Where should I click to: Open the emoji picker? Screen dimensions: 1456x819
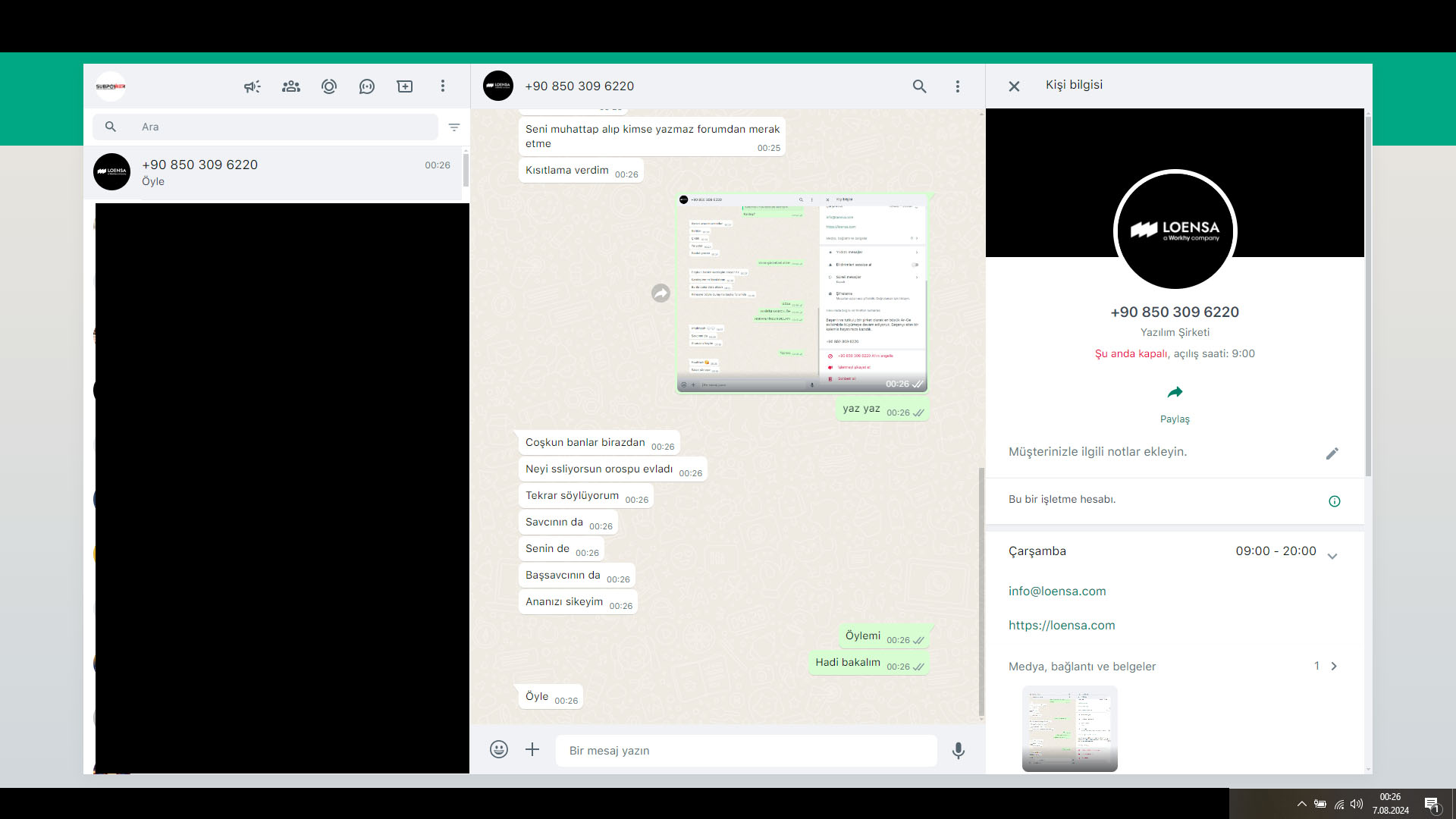[x=499, y=750]
